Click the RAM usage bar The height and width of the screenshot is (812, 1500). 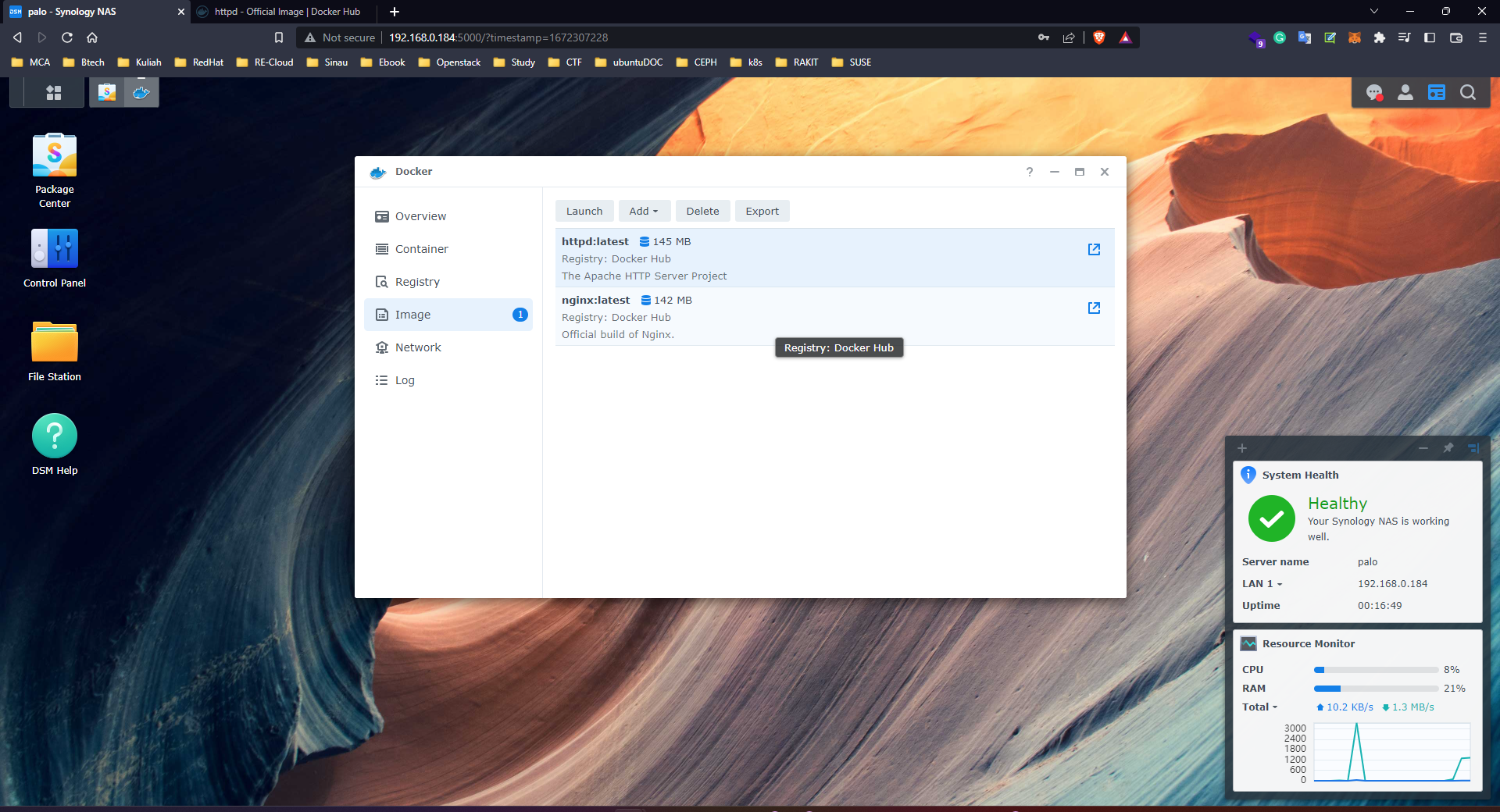pyautogui.click(x=1376, y=689)
